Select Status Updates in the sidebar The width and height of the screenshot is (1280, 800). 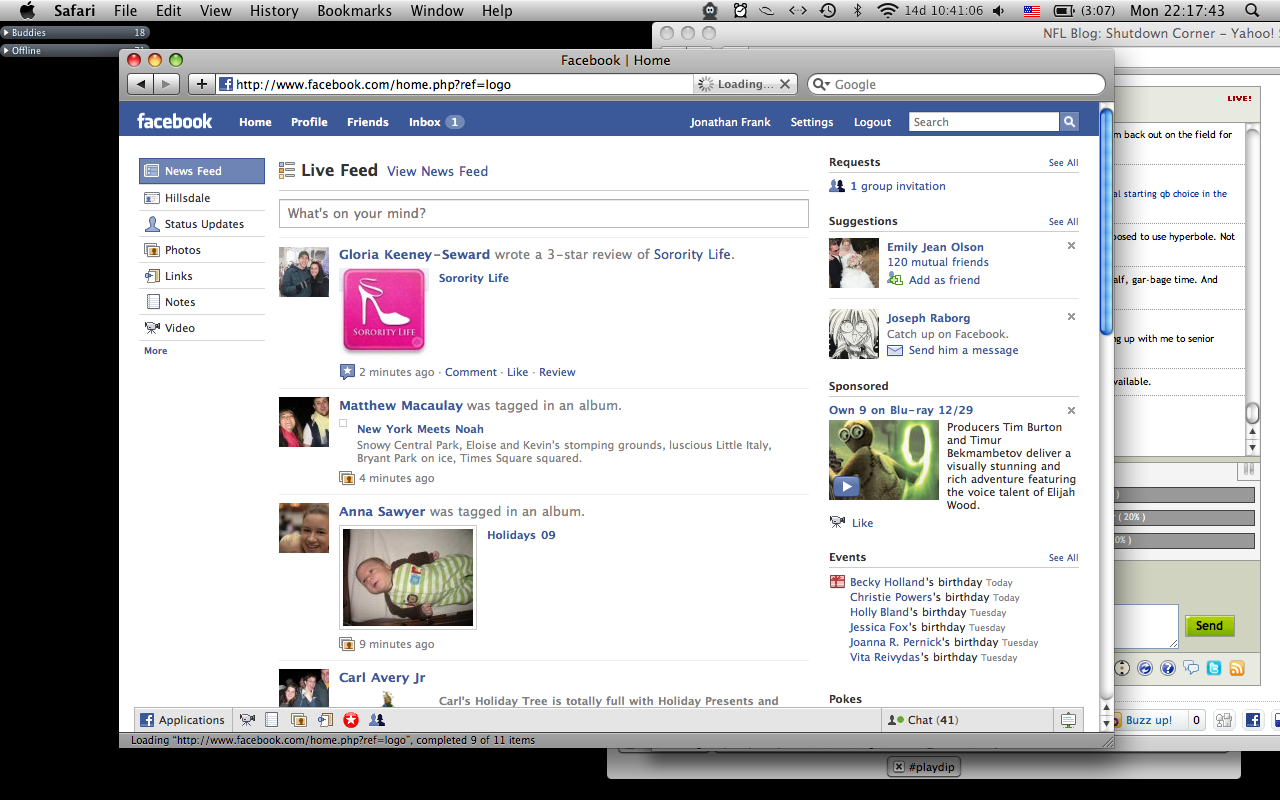202,224
